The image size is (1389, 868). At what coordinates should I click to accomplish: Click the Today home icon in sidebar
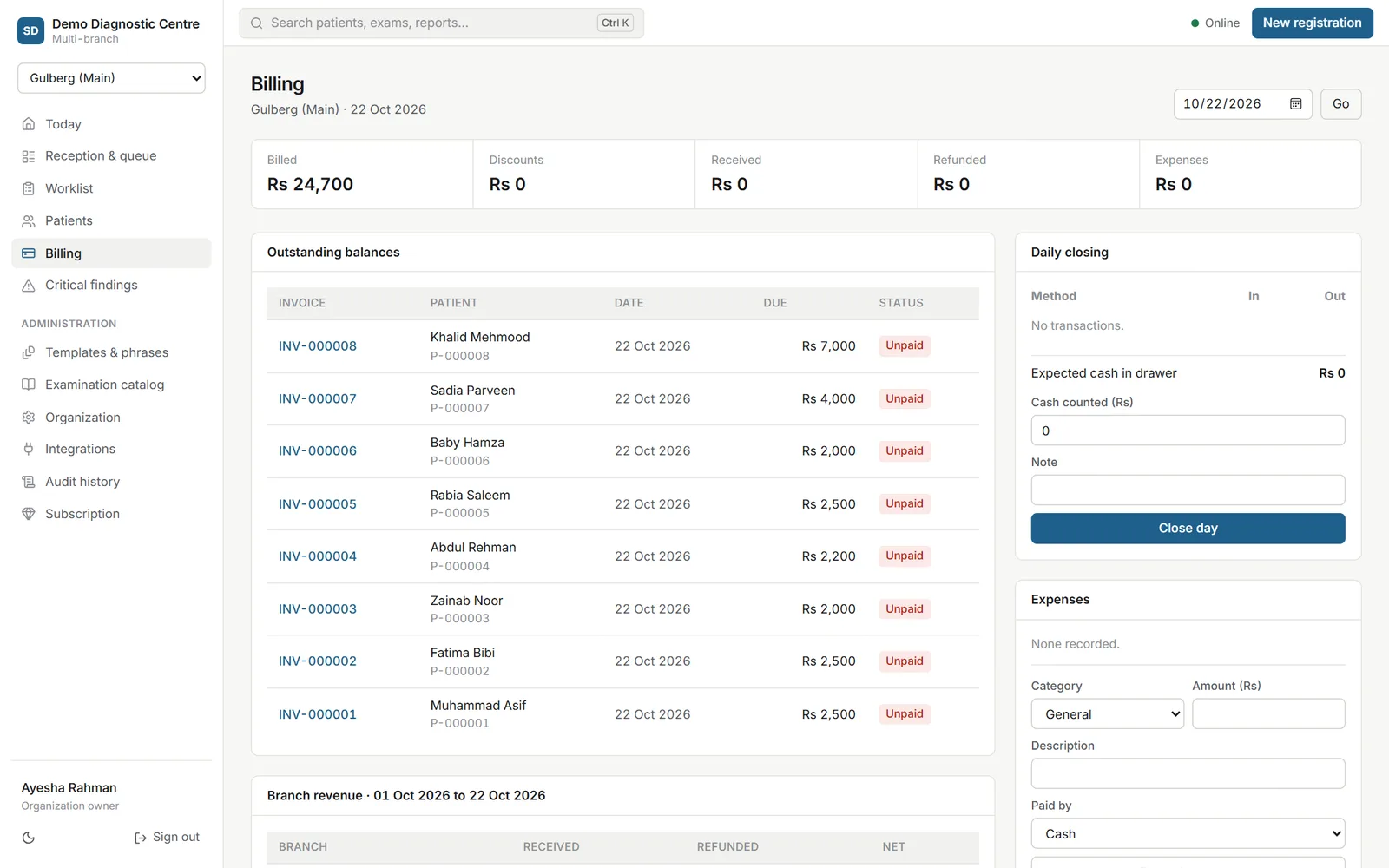click(x=29, y=124)
